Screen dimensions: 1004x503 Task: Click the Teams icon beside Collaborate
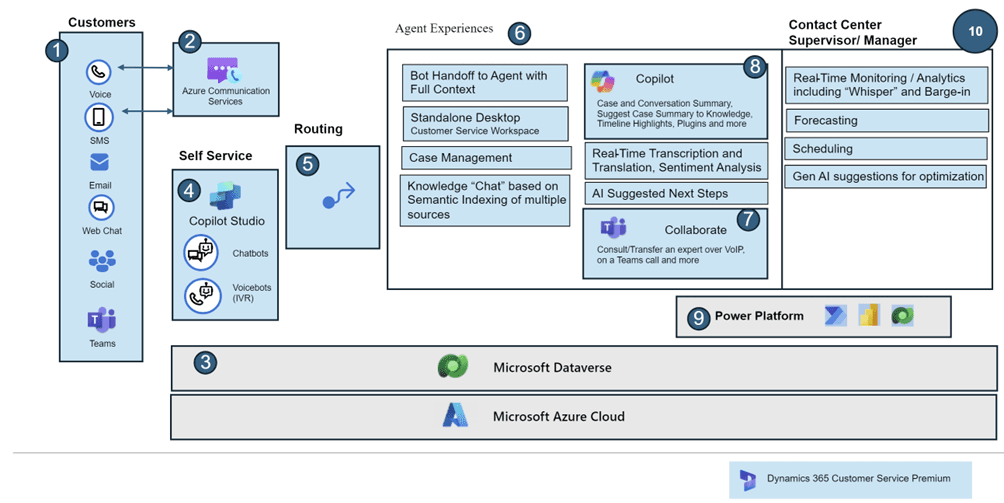point(613,228)
